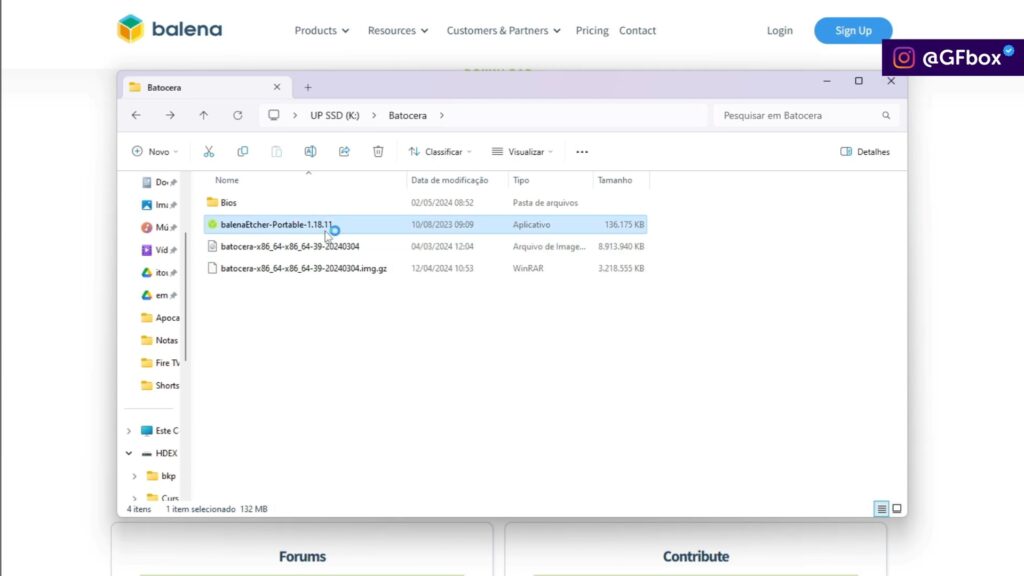
Task: Click the Forums heading on balena page
Action: [302, 556]
